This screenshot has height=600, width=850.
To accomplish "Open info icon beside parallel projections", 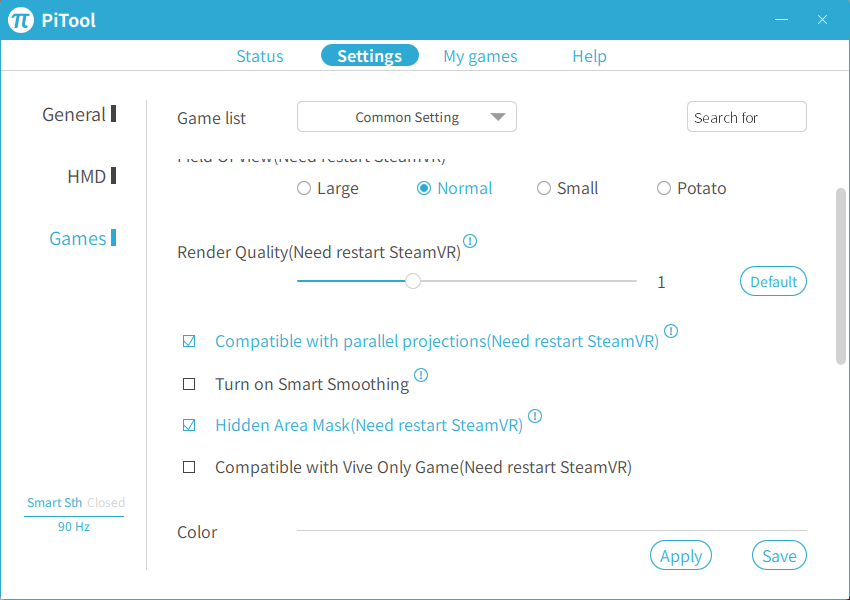I will [x=671, y=331].
